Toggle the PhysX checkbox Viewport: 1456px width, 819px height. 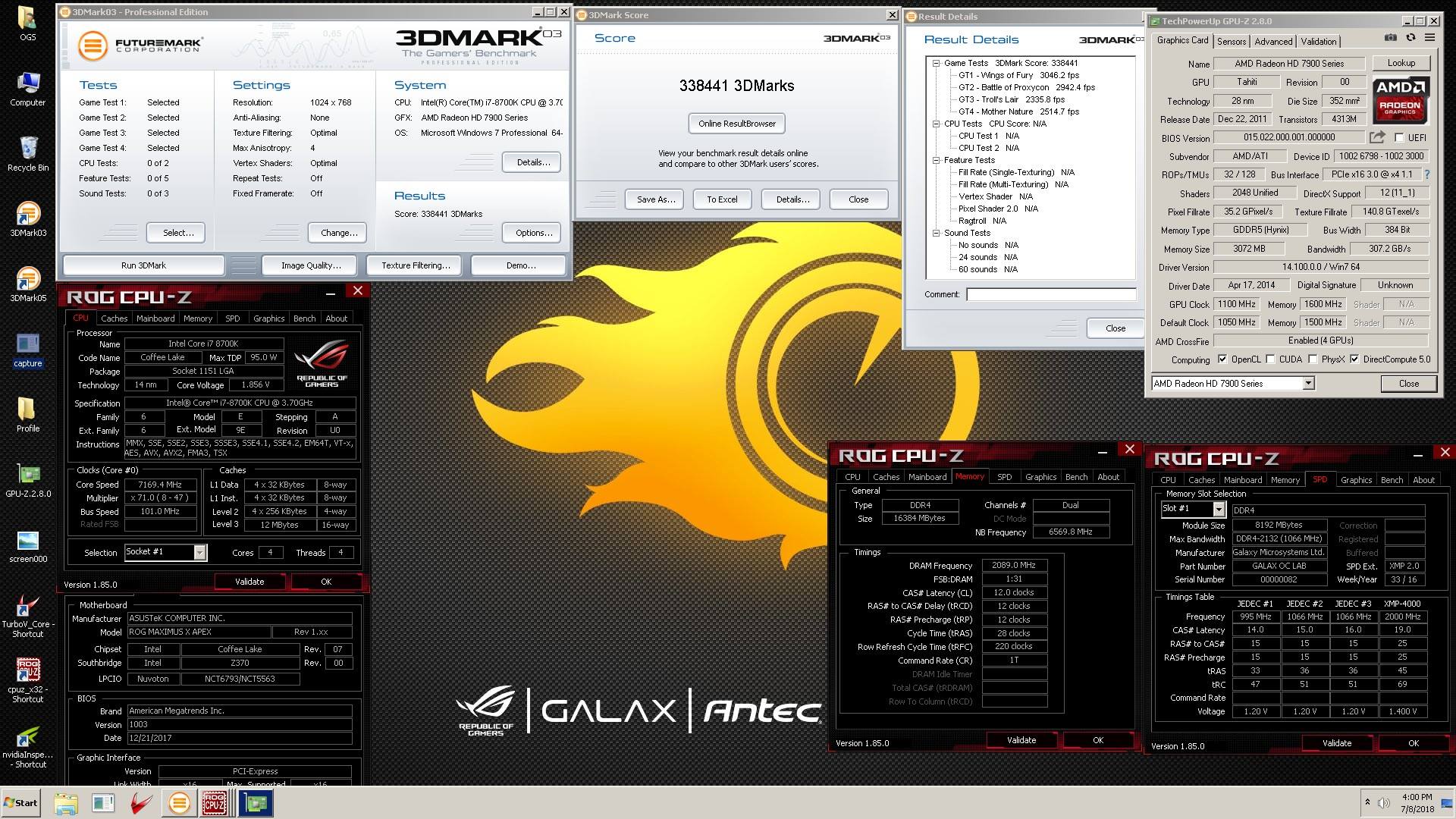[1313, 359]
